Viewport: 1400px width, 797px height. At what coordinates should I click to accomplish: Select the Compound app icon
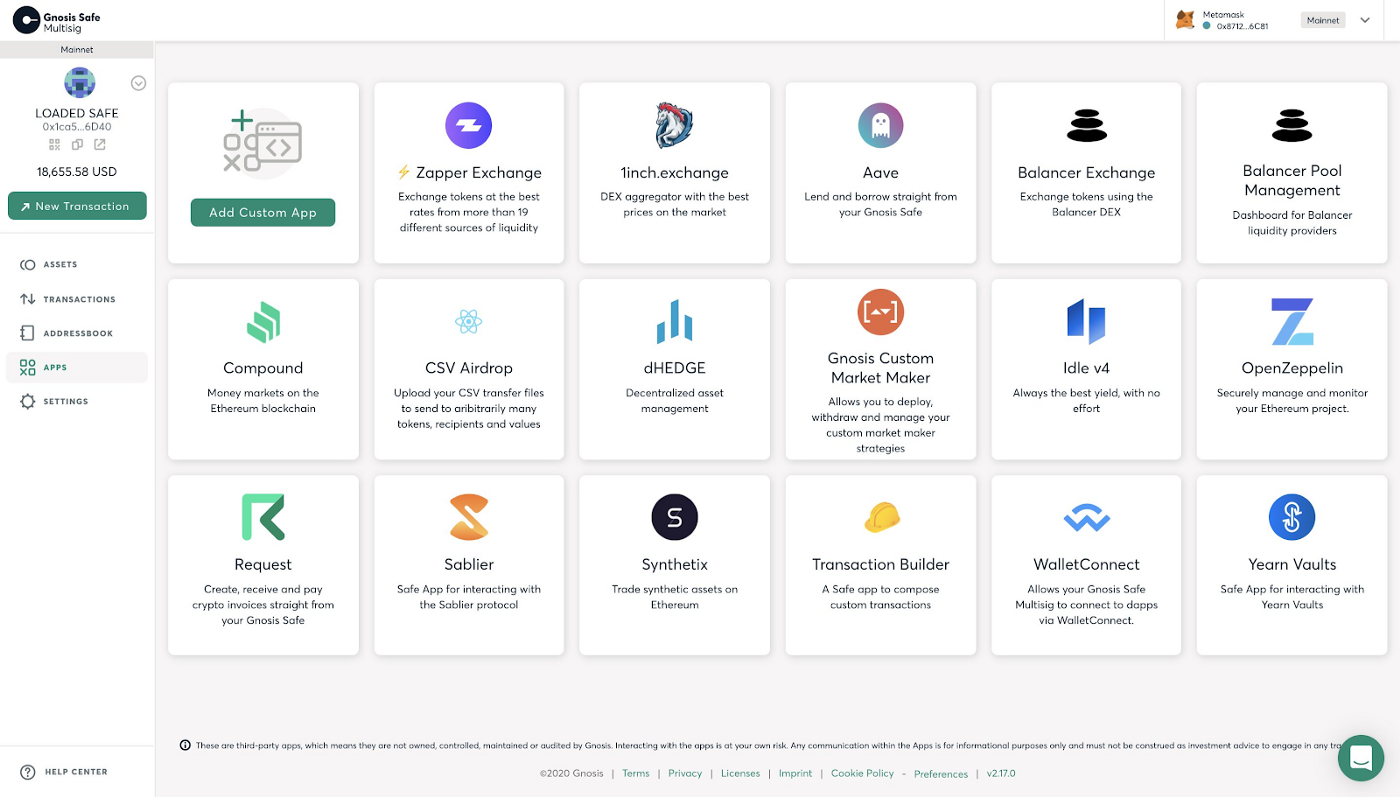pyautogui.click(x=262, y=322)
